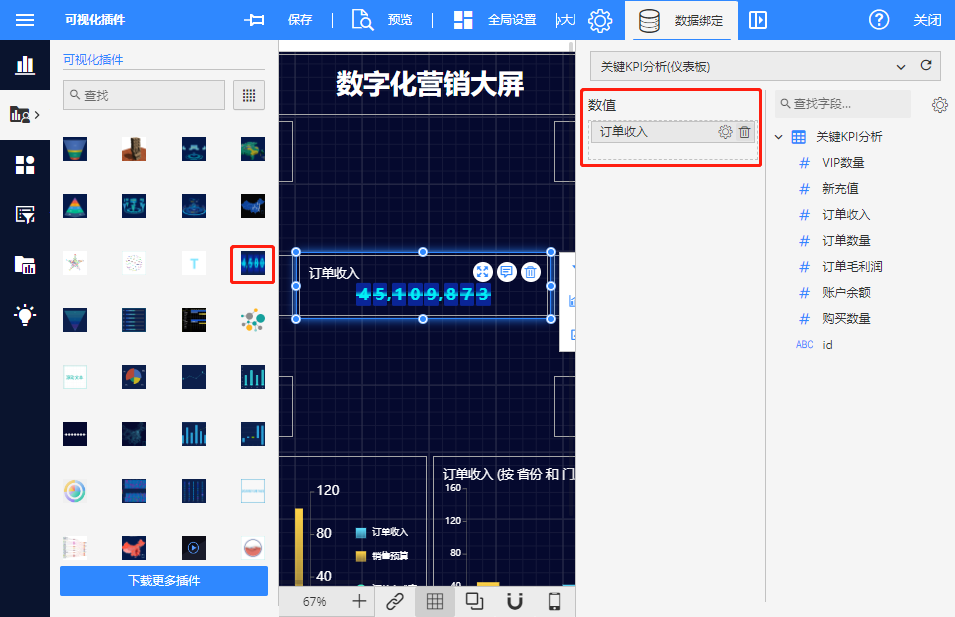Open 全局设置 in the top toolbar

click(494, 20)
